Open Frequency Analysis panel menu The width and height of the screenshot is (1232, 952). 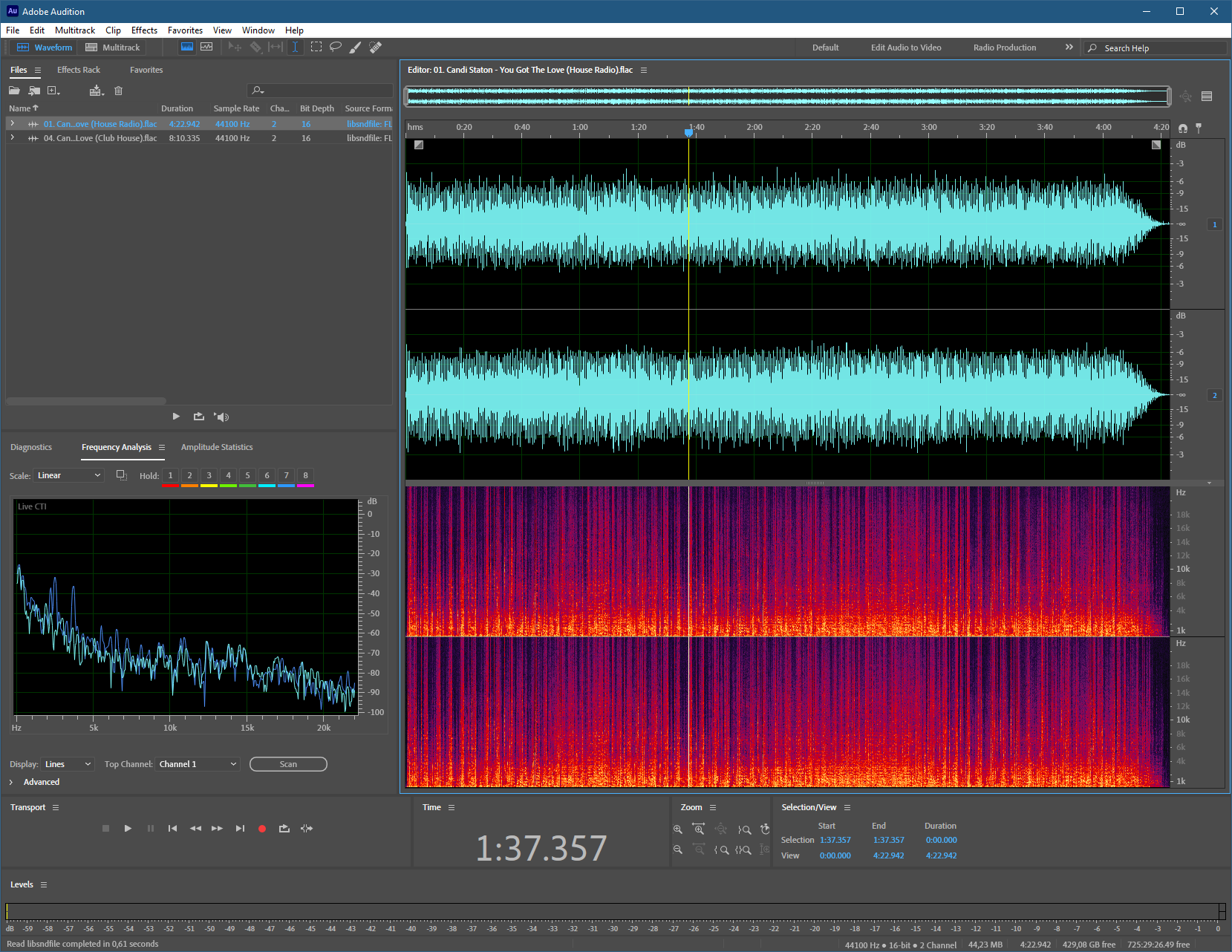[161, 447]
